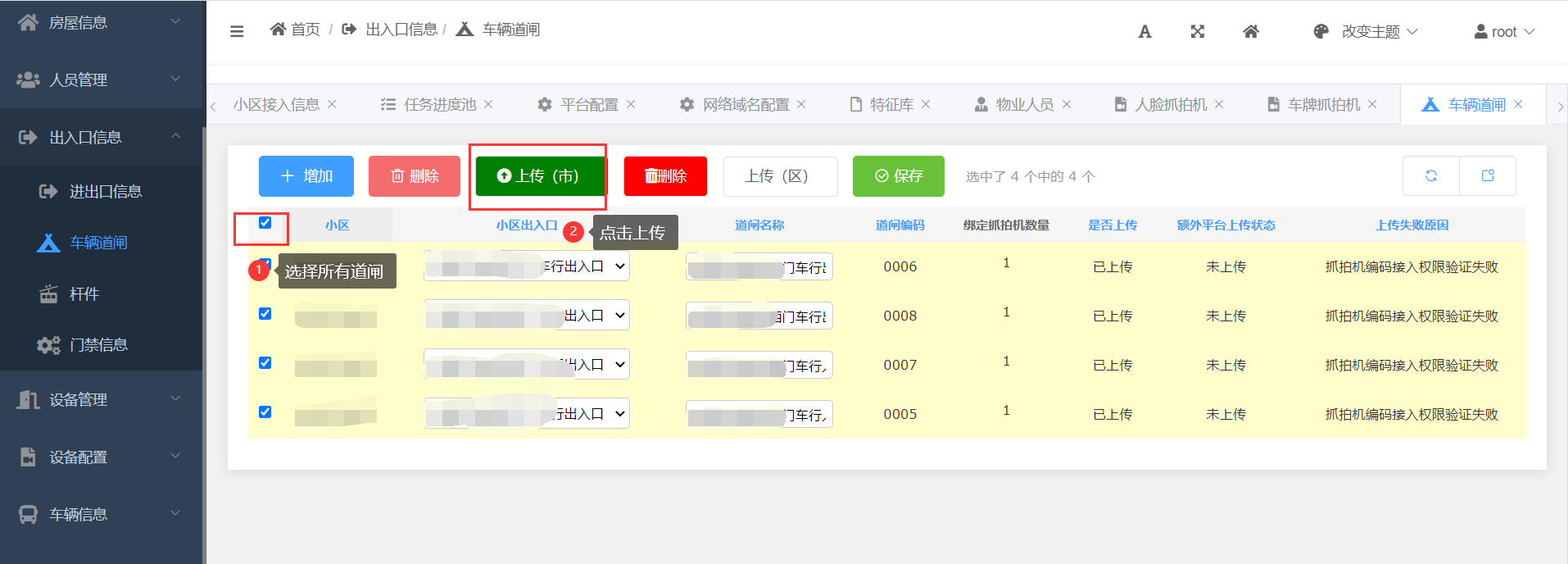Click the 设备配置 file icon
Image resolution: width=1568 pixels, height=564 pixels.
28,457
